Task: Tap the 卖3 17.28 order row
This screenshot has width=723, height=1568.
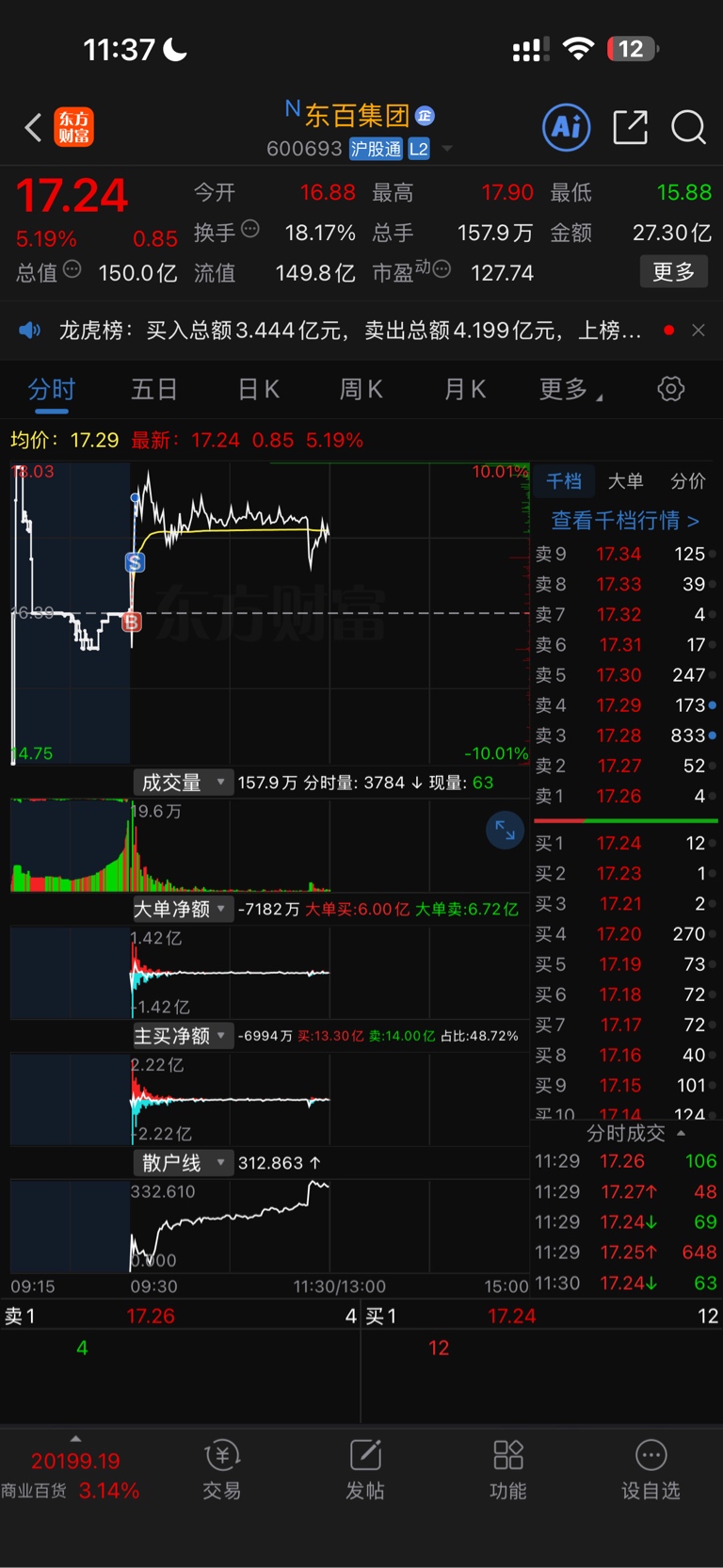Action: 625,736
